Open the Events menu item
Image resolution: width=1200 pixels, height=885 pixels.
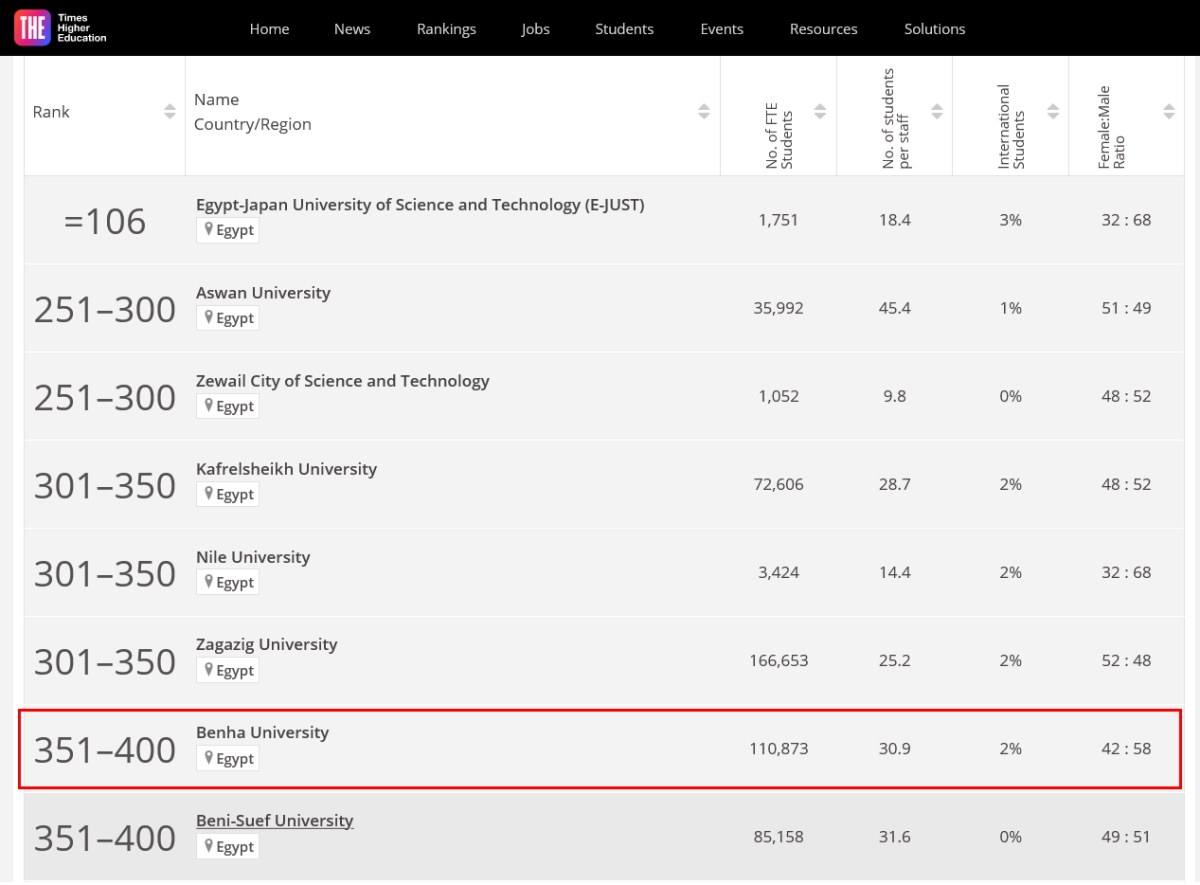tap(722, 29)
